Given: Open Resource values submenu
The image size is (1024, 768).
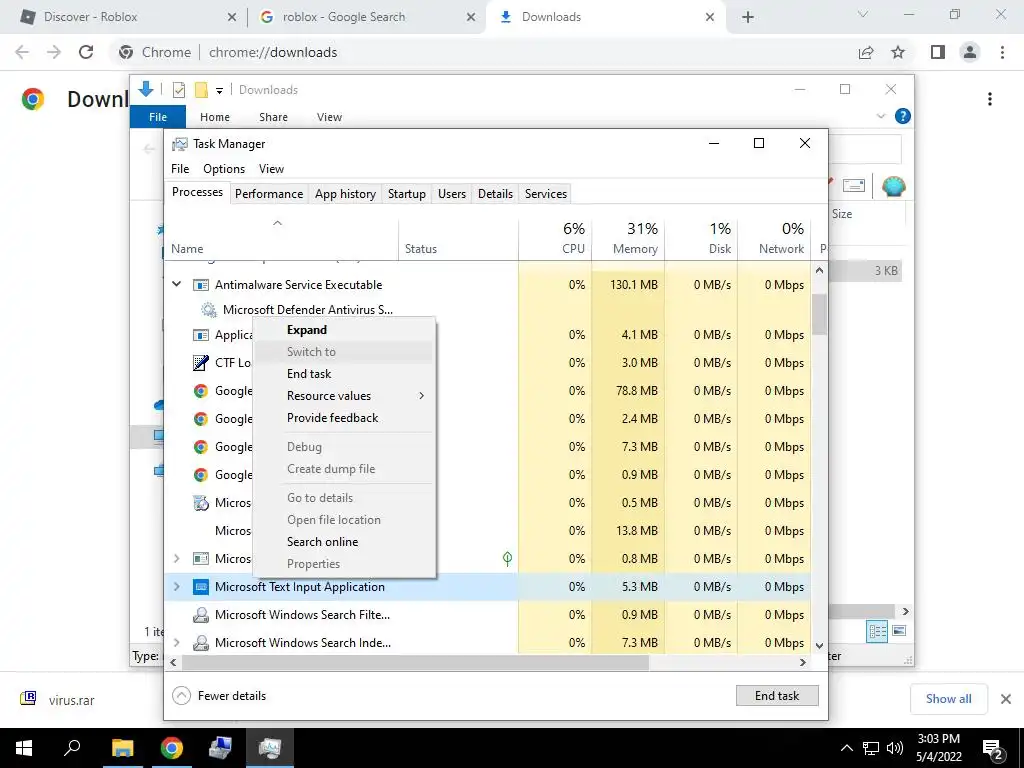Looking at the screenshot, I should tap(344, 396).
